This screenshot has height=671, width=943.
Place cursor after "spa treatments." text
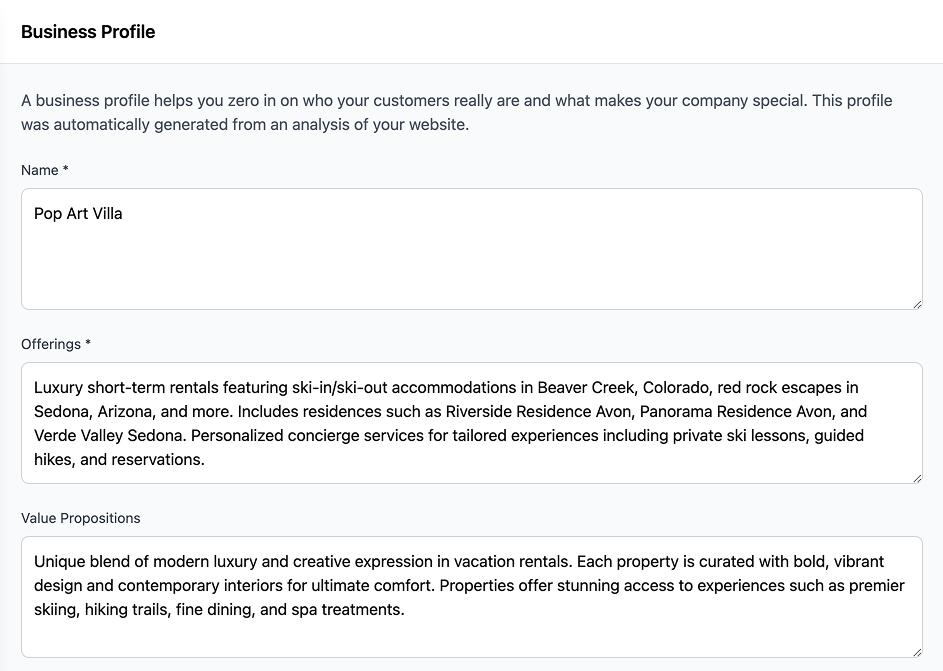405,610
